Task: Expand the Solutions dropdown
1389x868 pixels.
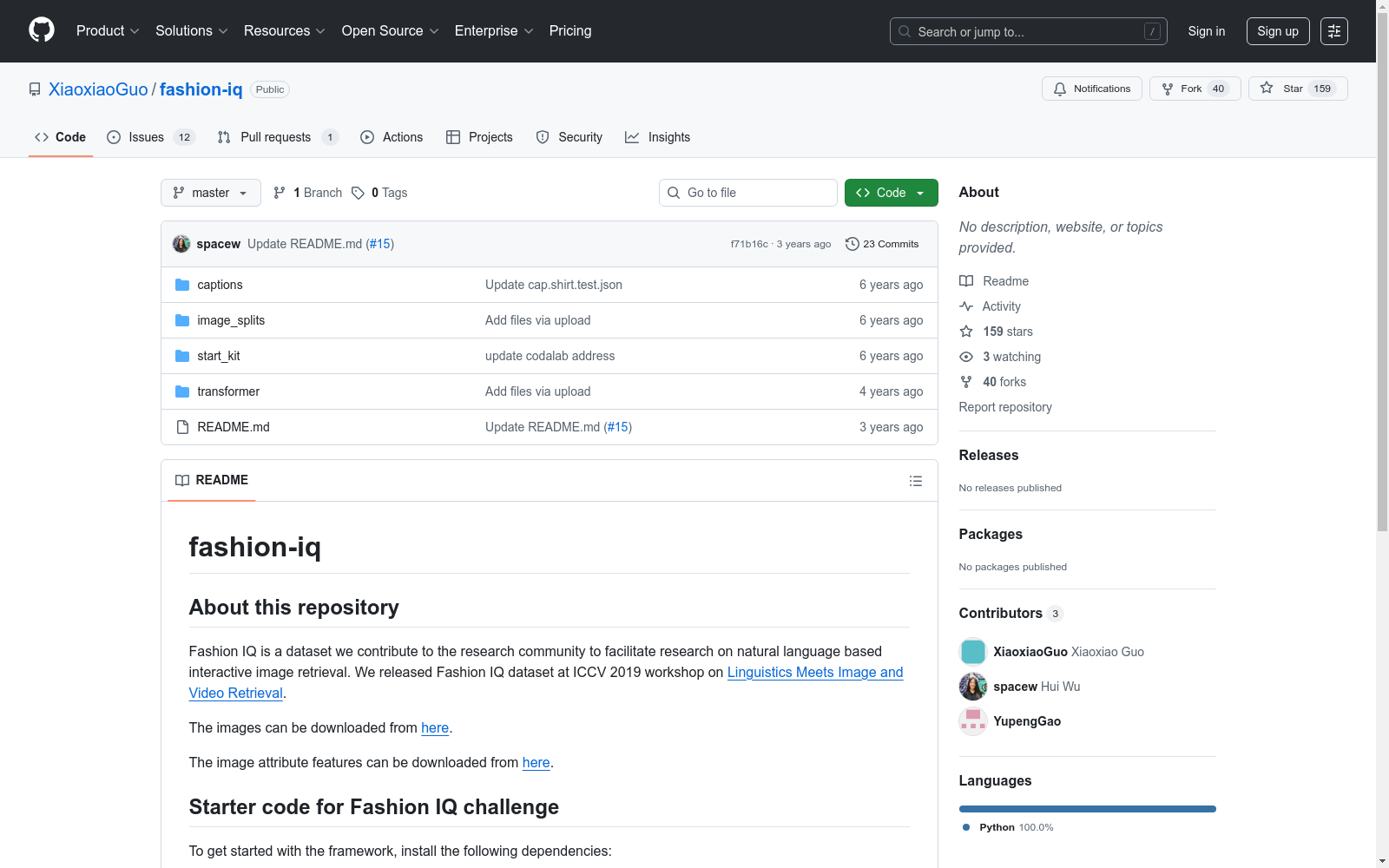Action: coord(191,31)
